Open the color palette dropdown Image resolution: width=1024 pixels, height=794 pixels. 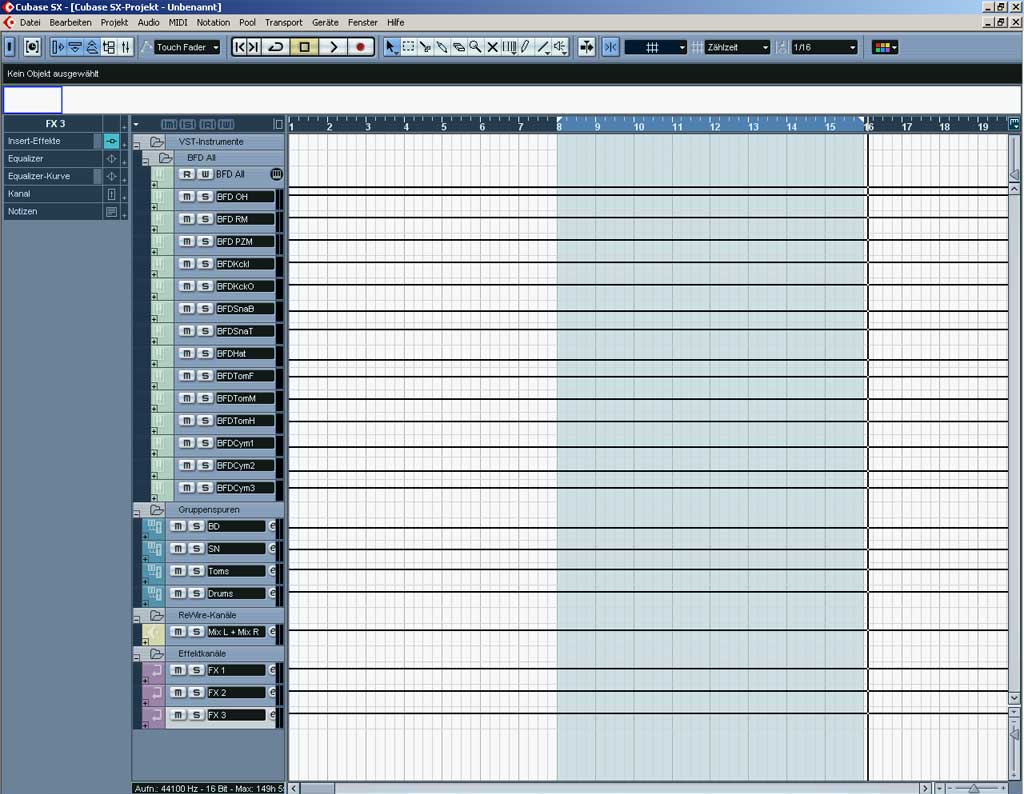[886, 47]
